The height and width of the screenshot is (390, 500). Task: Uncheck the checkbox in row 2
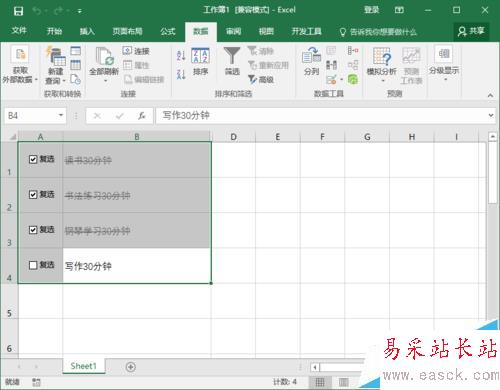pos(33,195)
